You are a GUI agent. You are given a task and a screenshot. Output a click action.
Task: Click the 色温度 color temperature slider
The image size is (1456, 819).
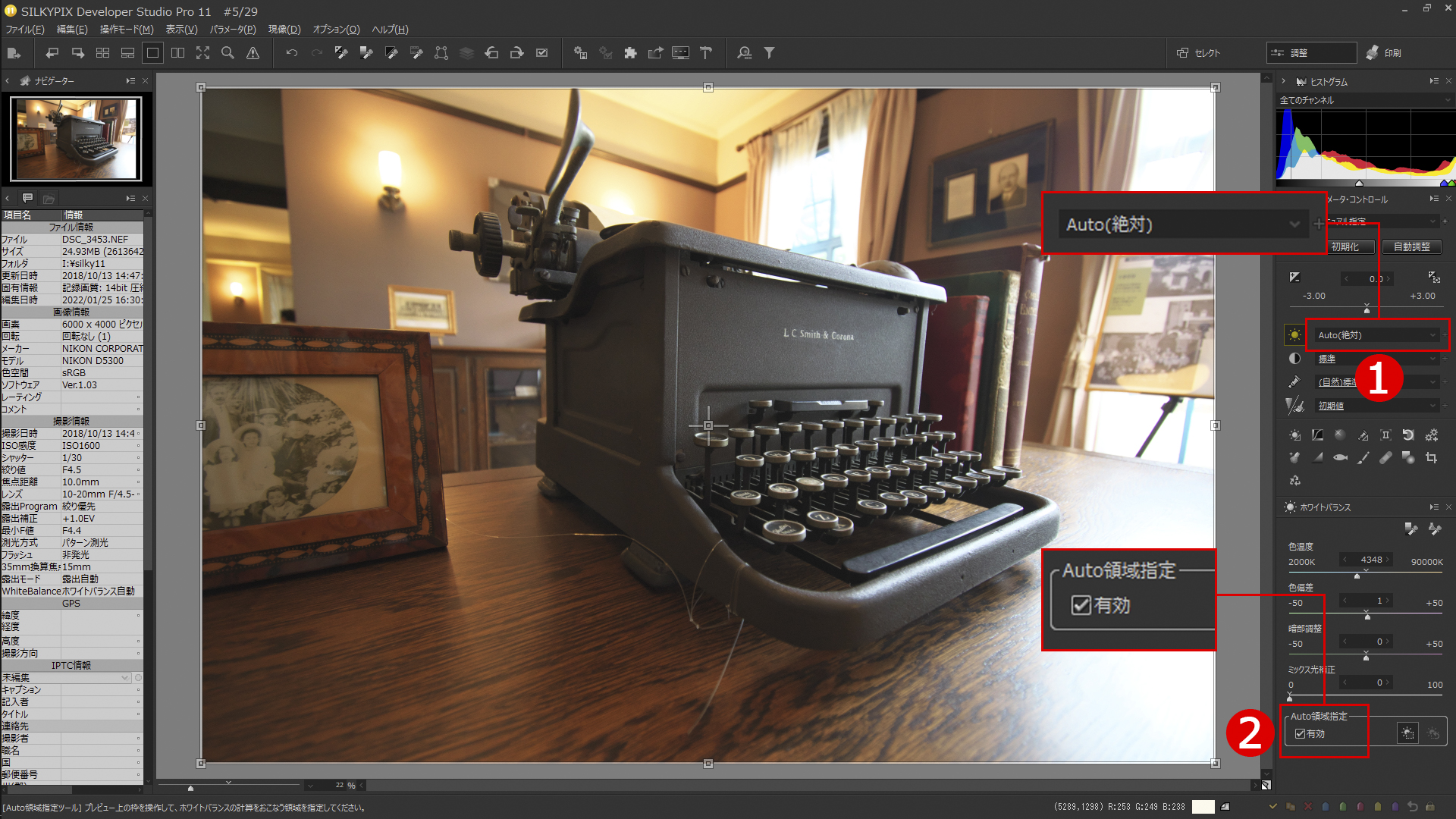1357,576
